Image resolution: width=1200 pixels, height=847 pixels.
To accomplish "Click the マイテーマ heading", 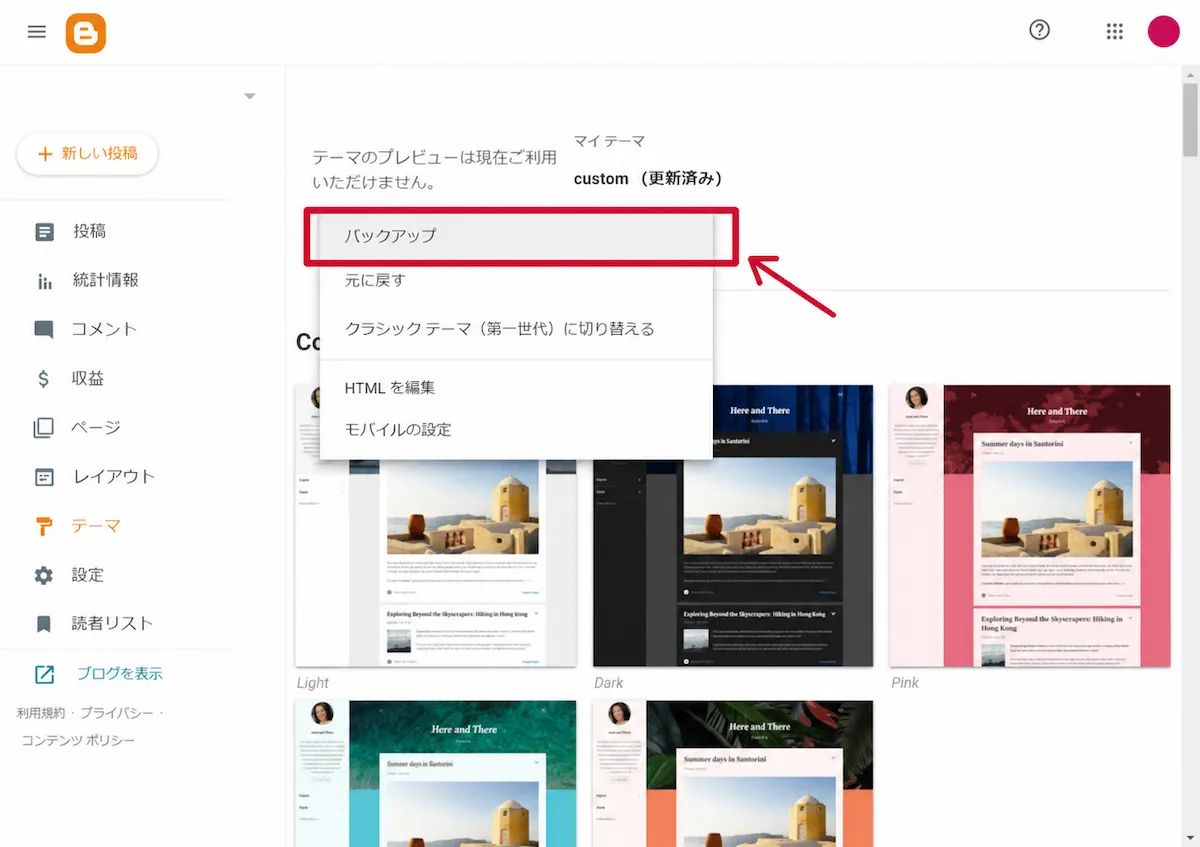I will click(610, 141).
